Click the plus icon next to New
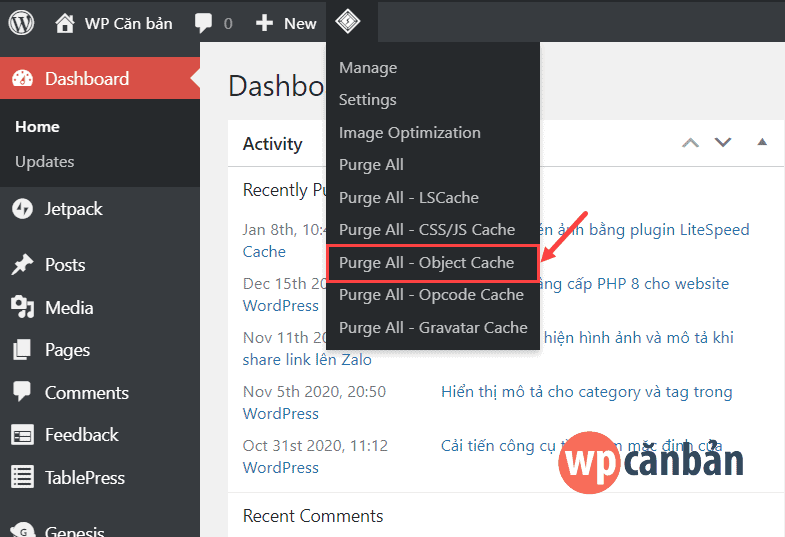 pyautogui.click(x=264, y=23)
